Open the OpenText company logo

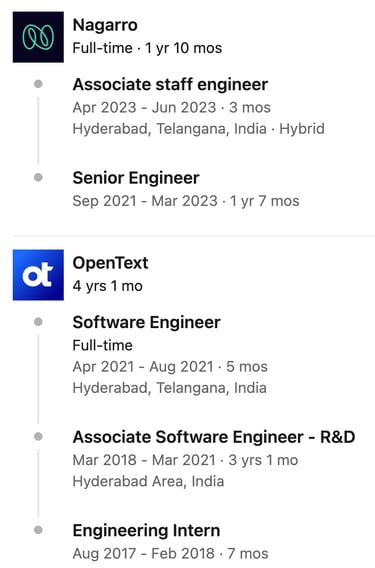(x=38, y=275)
